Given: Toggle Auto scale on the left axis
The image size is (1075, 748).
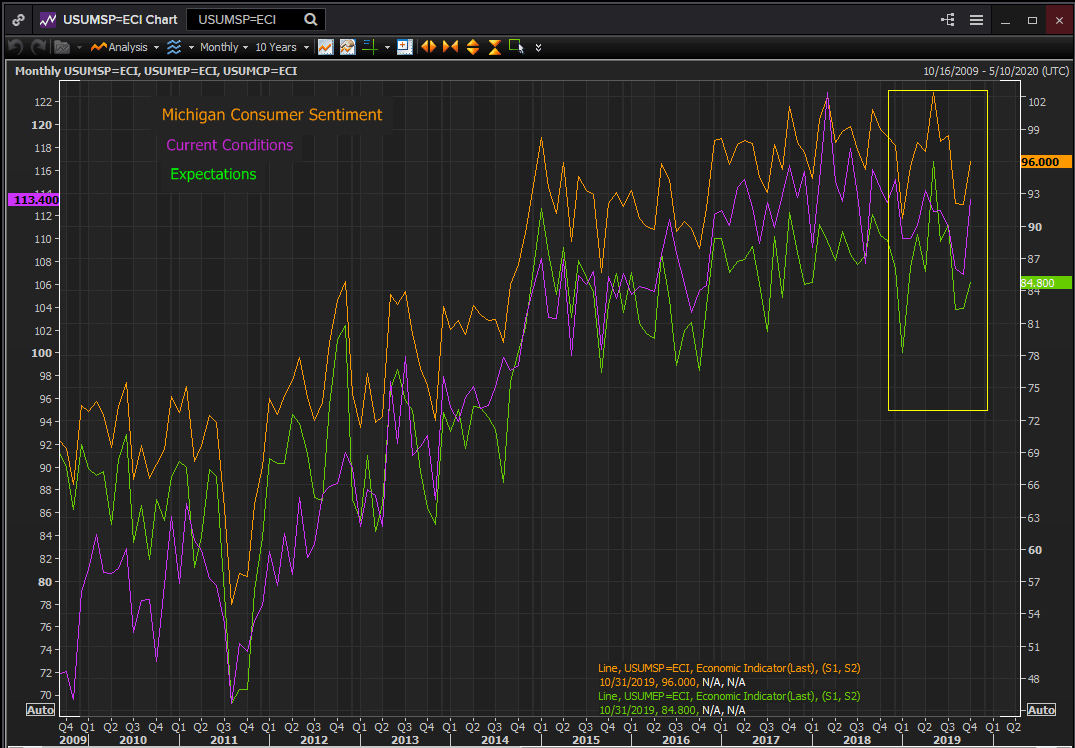Looking at the screenshot, I should [x=40, y=710].
